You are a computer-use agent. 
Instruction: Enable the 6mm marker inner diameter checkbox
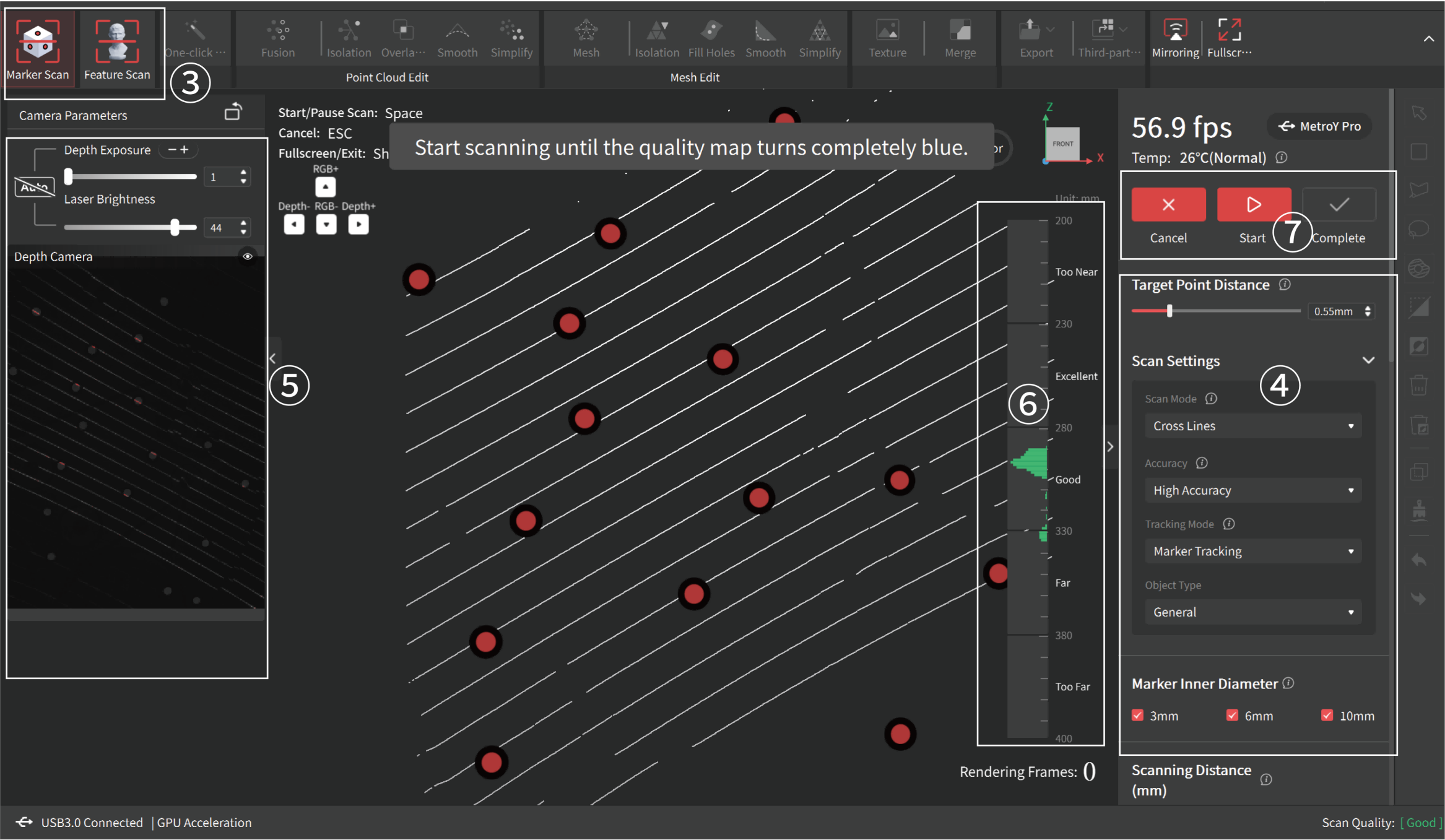coord(1232,715)
